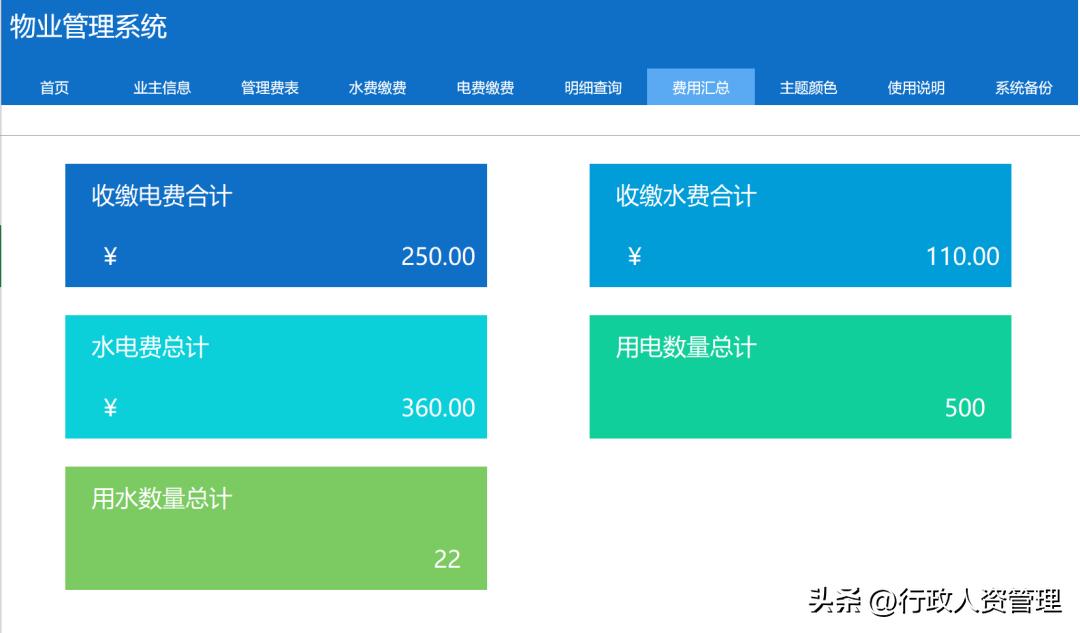
Task: Click the 110.00 water fee amount
Action: coord(960,257)
